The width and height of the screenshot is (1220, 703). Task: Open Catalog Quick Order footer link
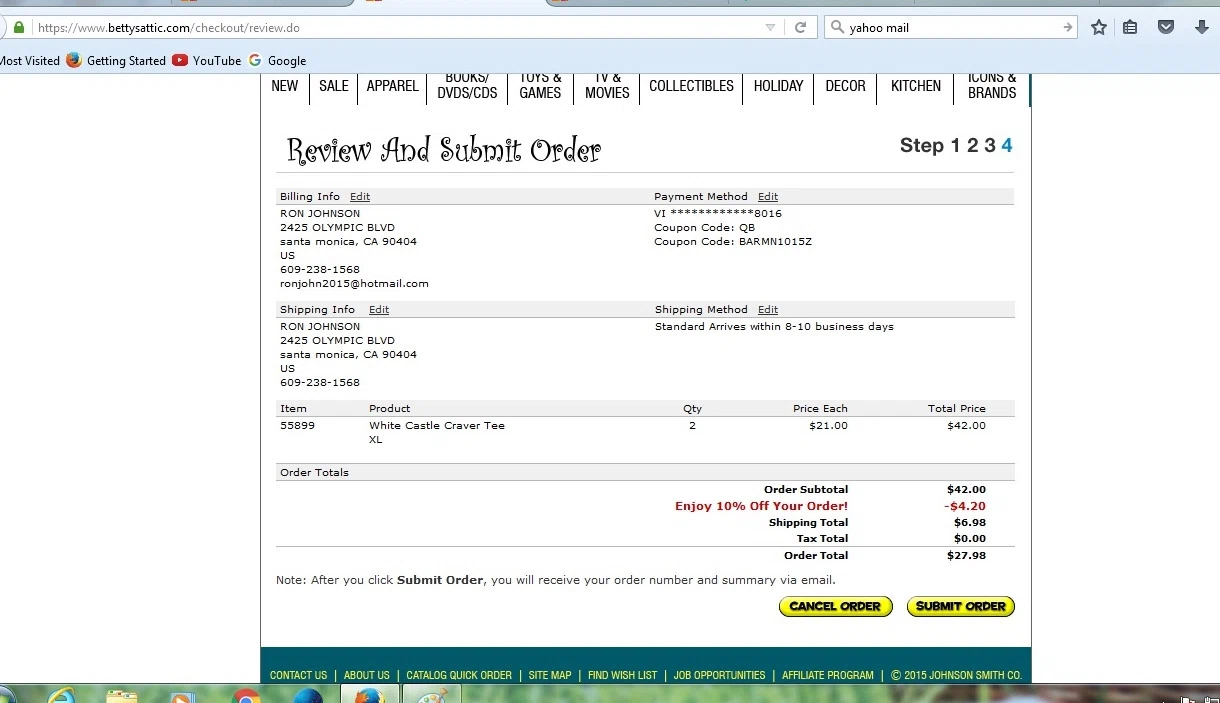[x=459, y=676]
